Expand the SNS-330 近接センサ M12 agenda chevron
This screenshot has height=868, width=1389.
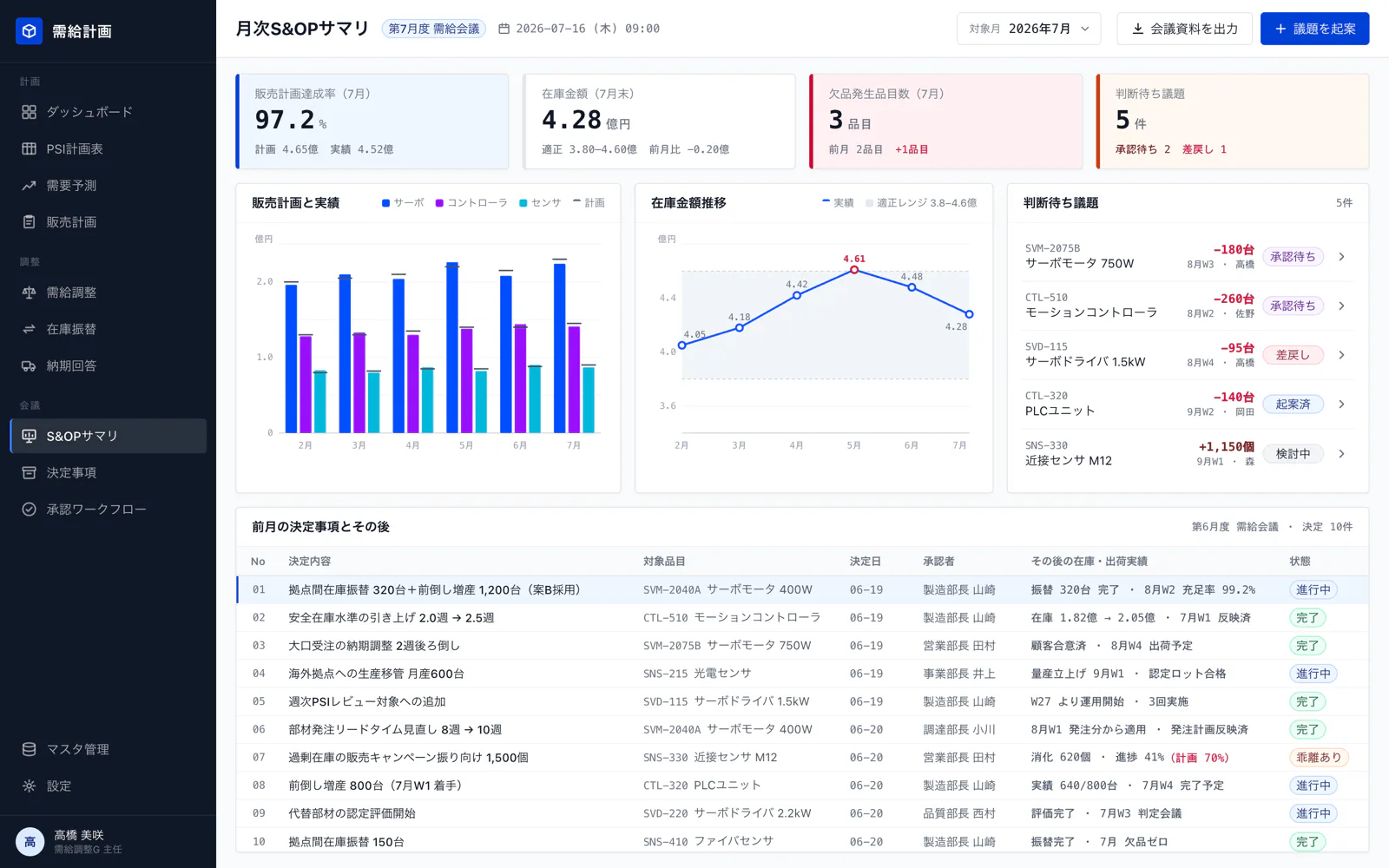[1341, 454]
